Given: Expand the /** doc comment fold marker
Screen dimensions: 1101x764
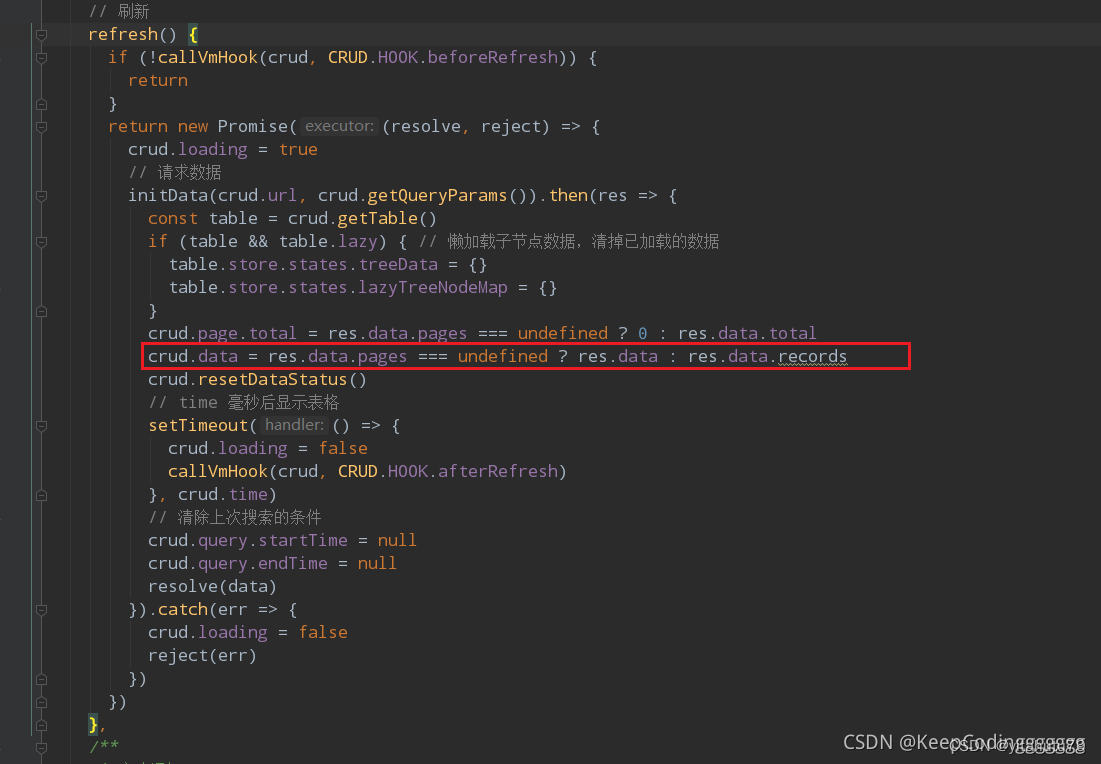Looking at the screenshot, I should 41,748.
